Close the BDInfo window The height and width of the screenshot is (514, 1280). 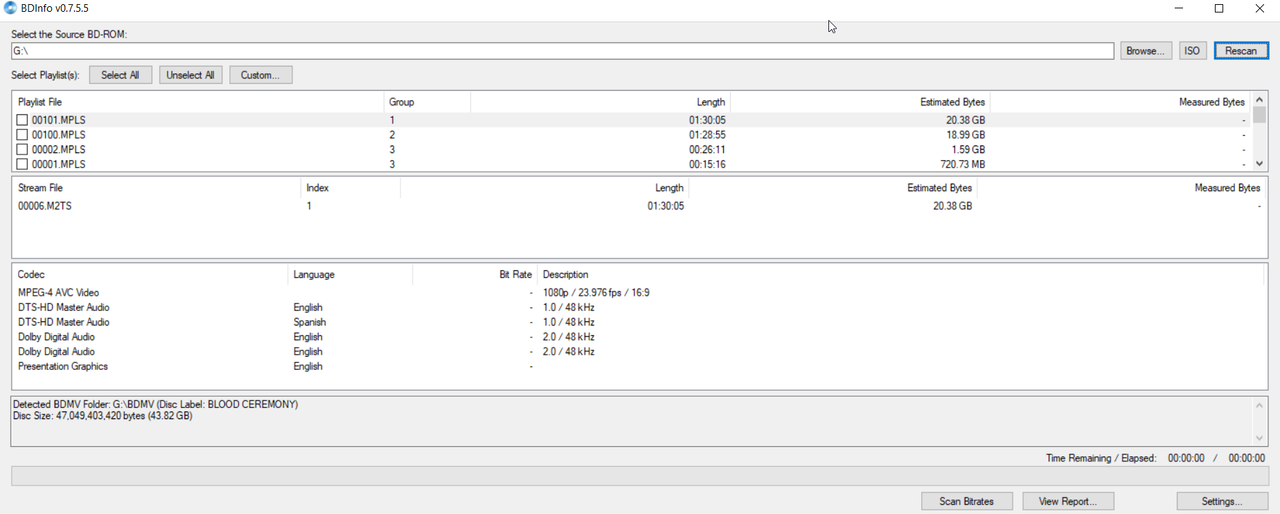[x=1260, y=9]
